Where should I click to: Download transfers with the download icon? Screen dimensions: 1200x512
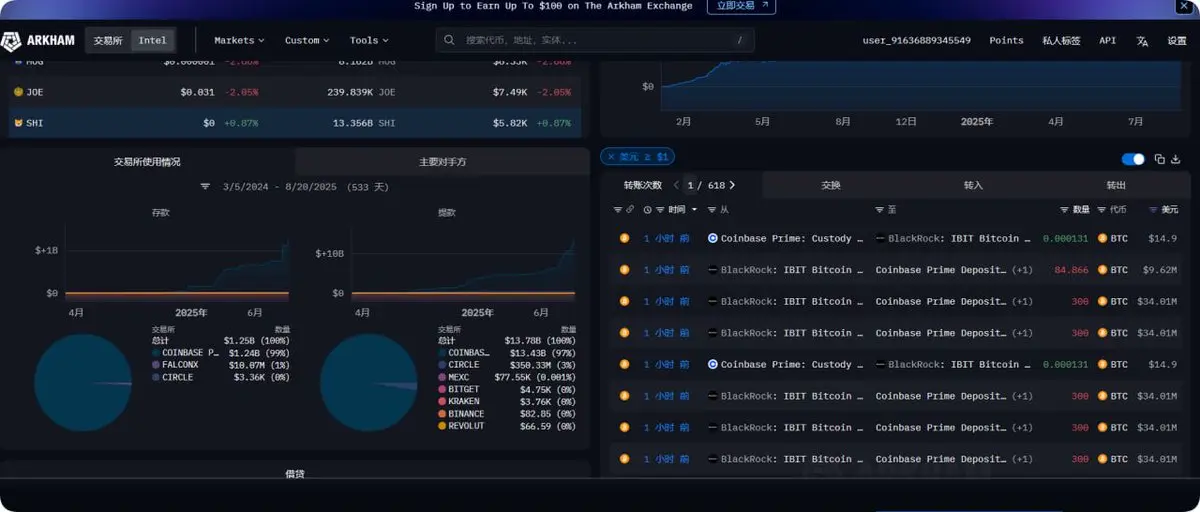(1176, 159)
